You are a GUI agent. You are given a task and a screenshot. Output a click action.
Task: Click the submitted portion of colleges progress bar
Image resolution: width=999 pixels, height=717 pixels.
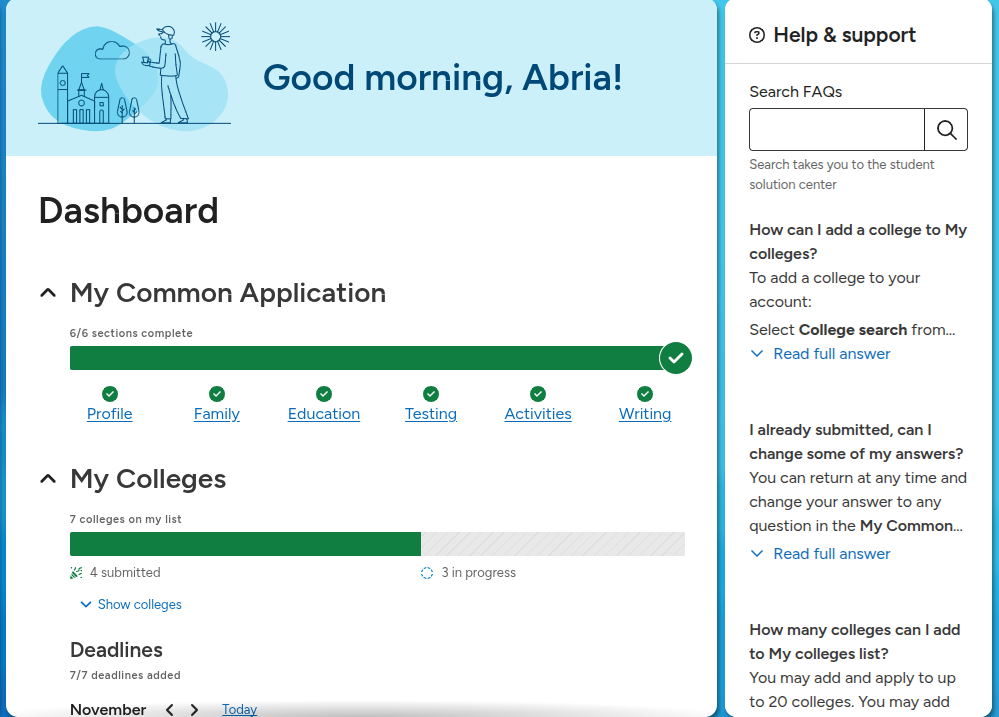(245, 544)
